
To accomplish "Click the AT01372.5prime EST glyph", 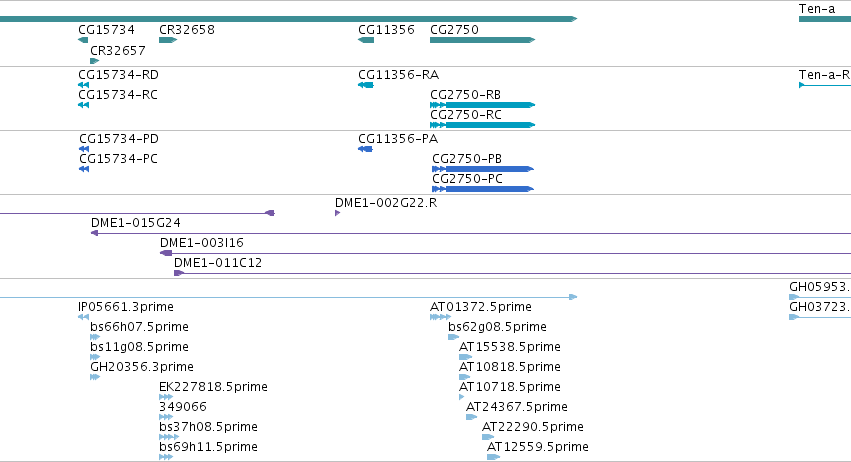I will click(x=440, y=317).
